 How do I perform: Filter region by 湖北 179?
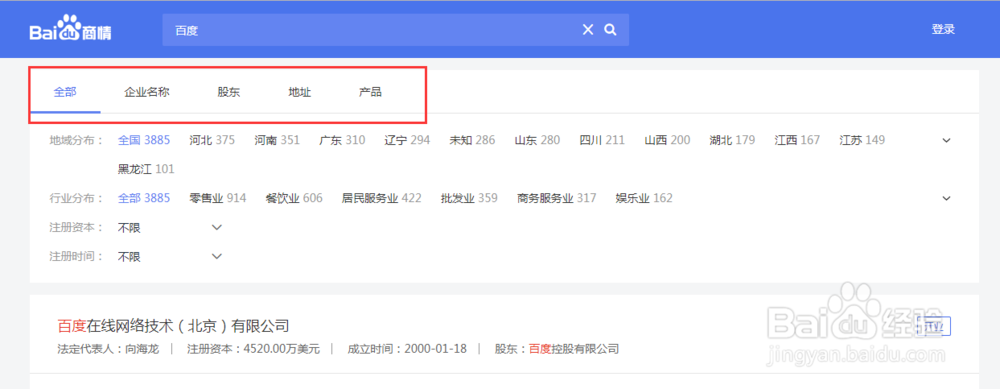[x=732, y=140]
